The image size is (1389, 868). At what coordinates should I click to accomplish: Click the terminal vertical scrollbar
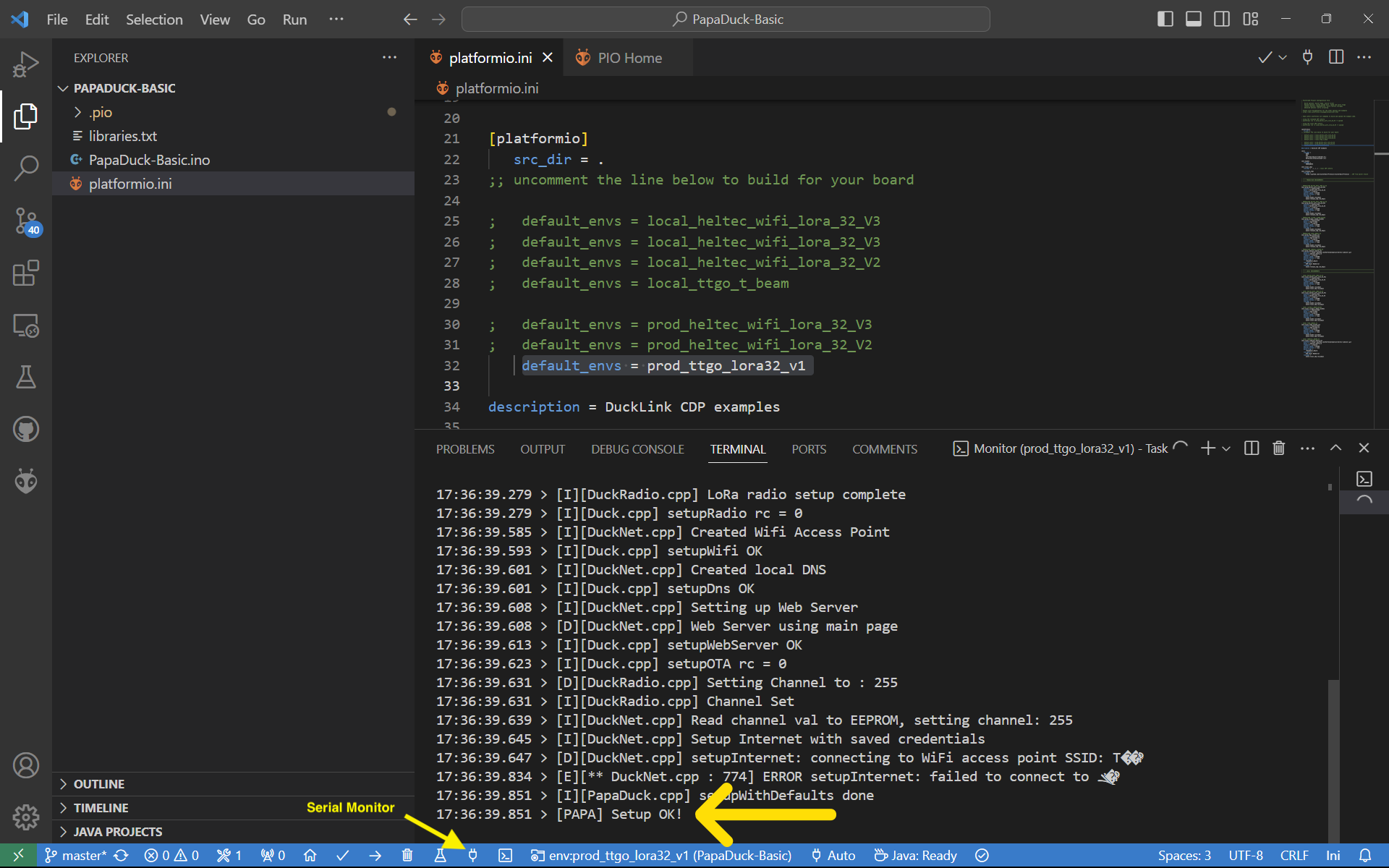pyautogui.click(x=1333, y=759)
